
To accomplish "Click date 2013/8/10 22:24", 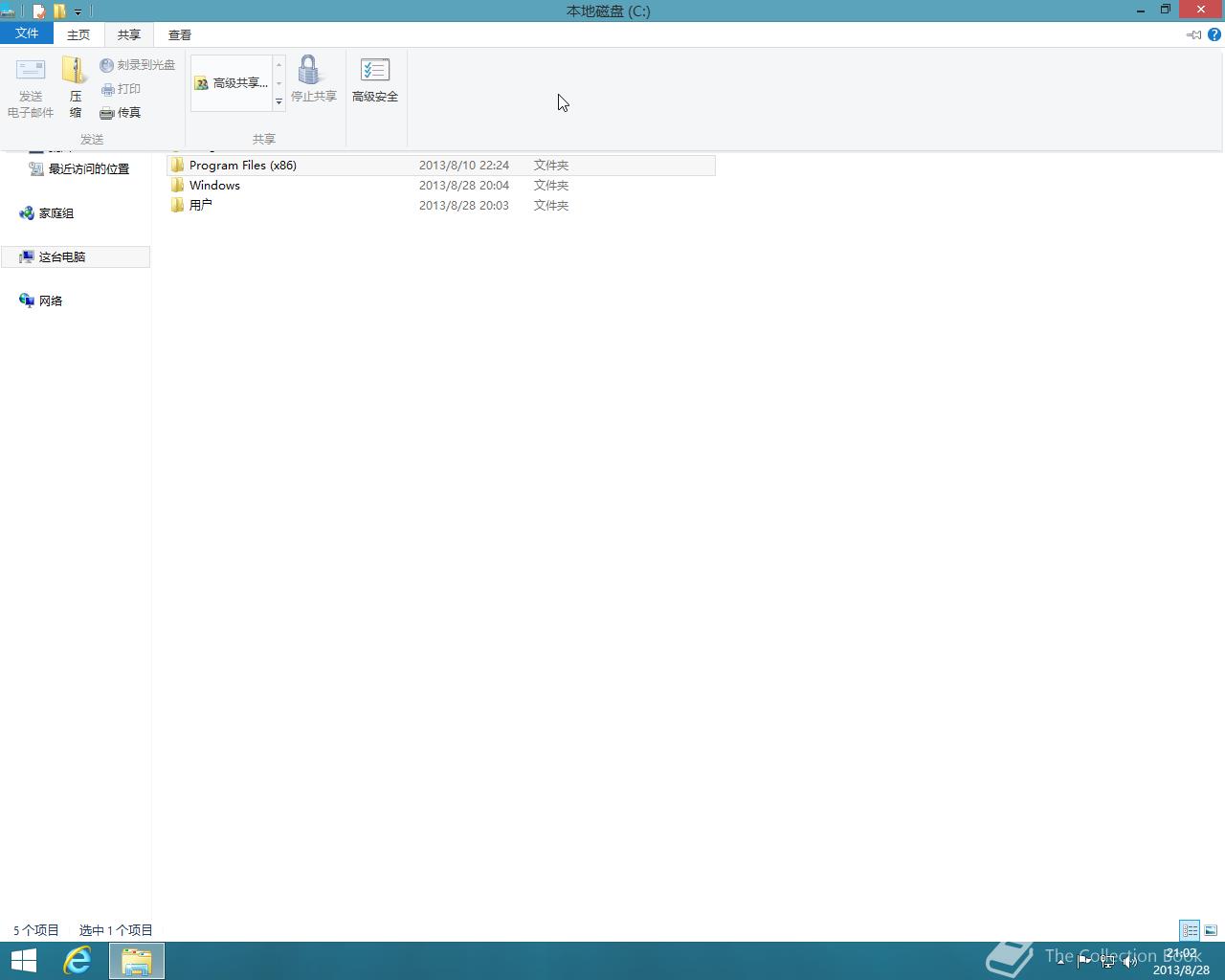I will tap(464, 166).
